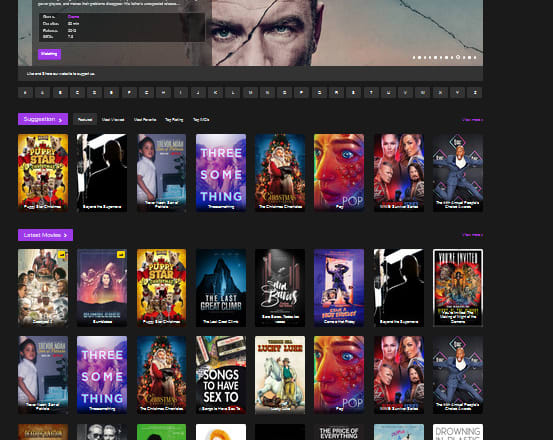Screen dimensions: 553x440
Task: Open the Lucky Luke poster
Action: pos(280,374)
